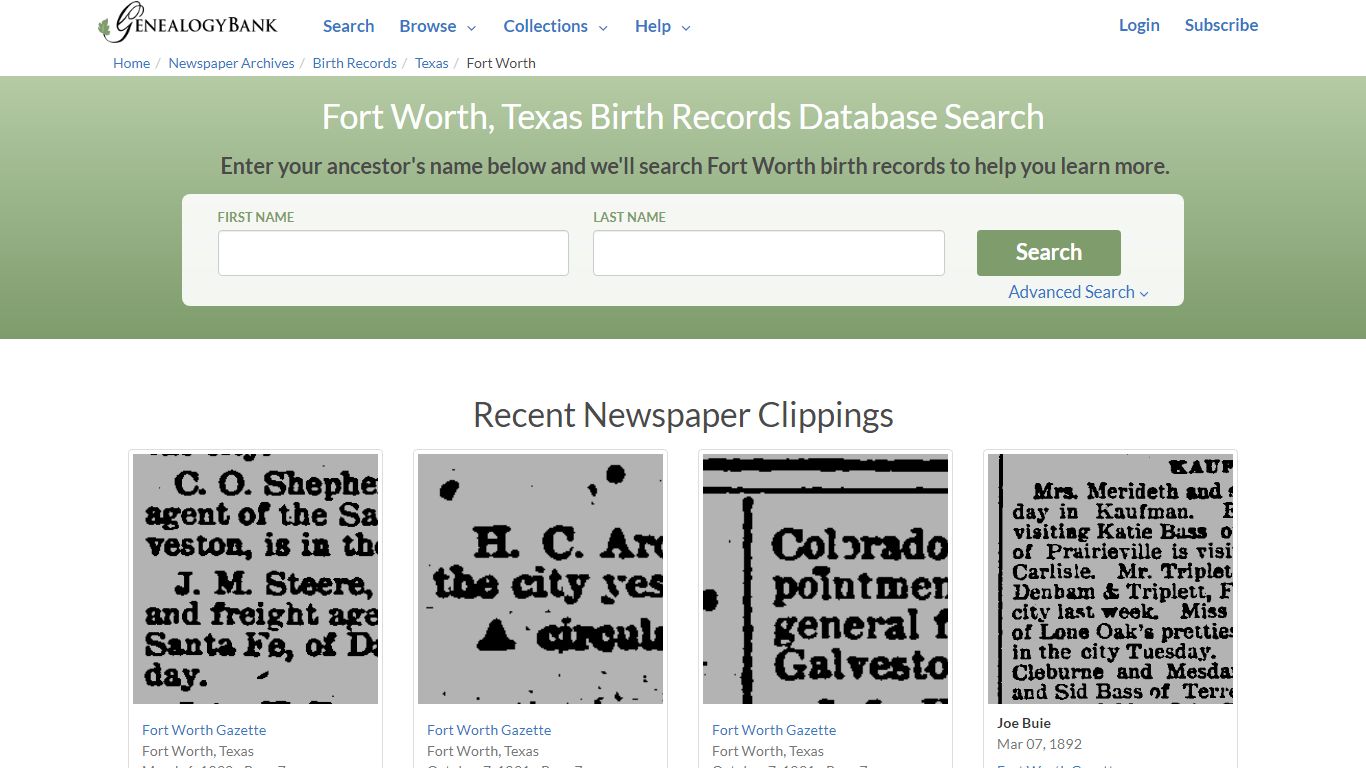This screenshot has height=768, width=1366.
Task: Open the GenealogyBank logo homepage
Action: point(188,23)
